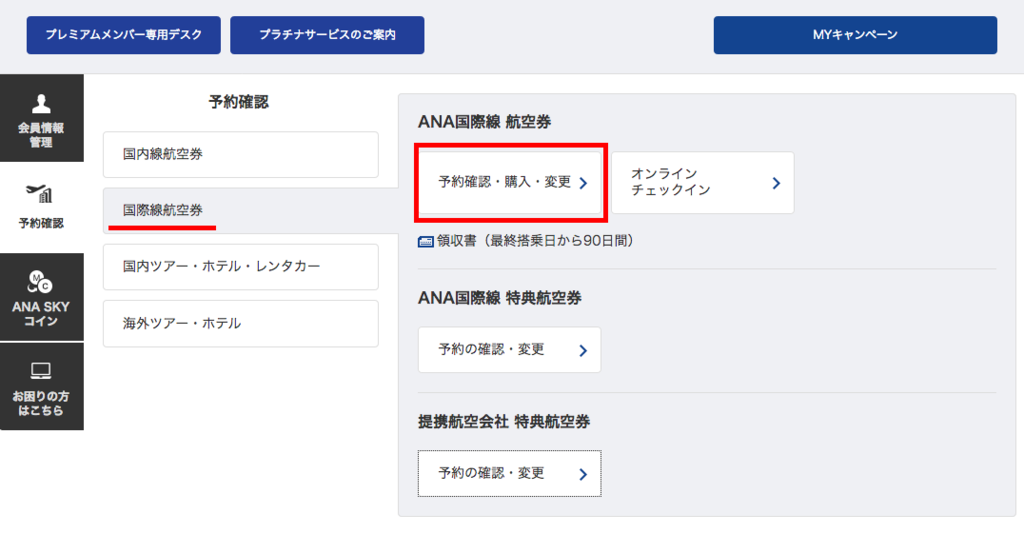Click chevron on 予約確認・購入・変更 button
Viewport: 1024px width, 534px height.
pos(583,183)
